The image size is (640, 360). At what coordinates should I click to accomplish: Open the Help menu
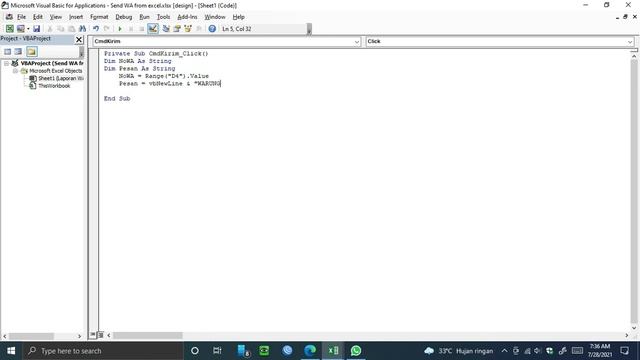coord(238,17)
